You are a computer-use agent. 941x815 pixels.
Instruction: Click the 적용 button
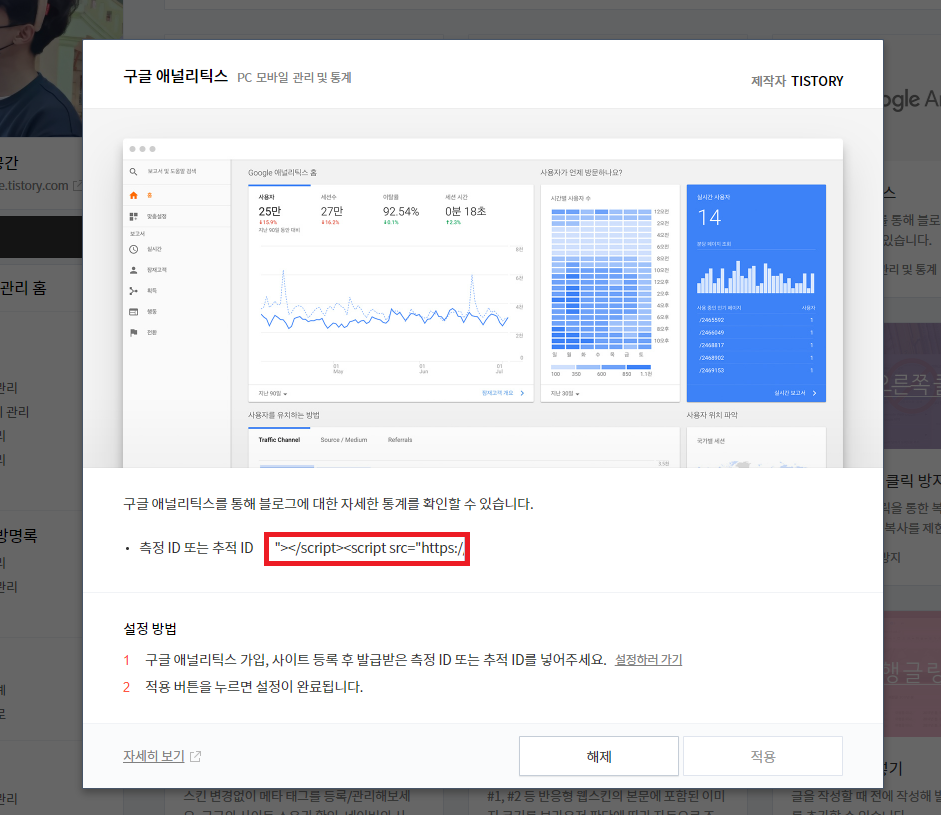tap(763, 756)
